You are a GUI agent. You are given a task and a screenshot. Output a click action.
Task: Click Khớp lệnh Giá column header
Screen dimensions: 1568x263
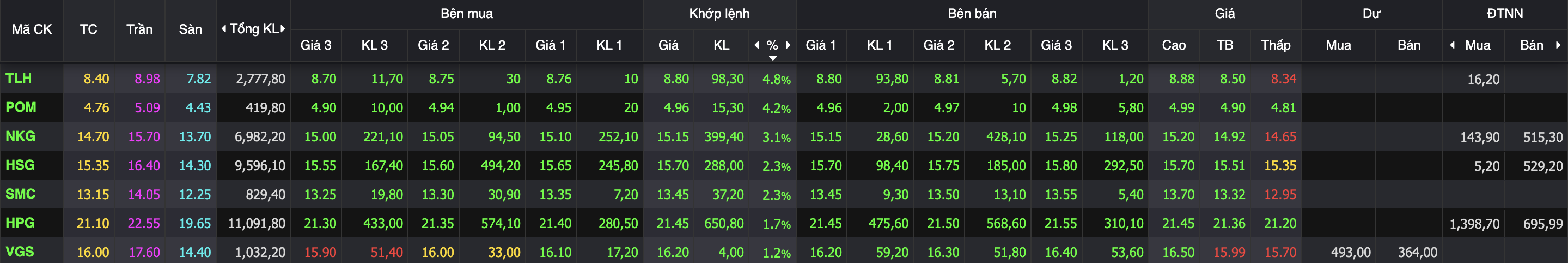tap(668, 45)
